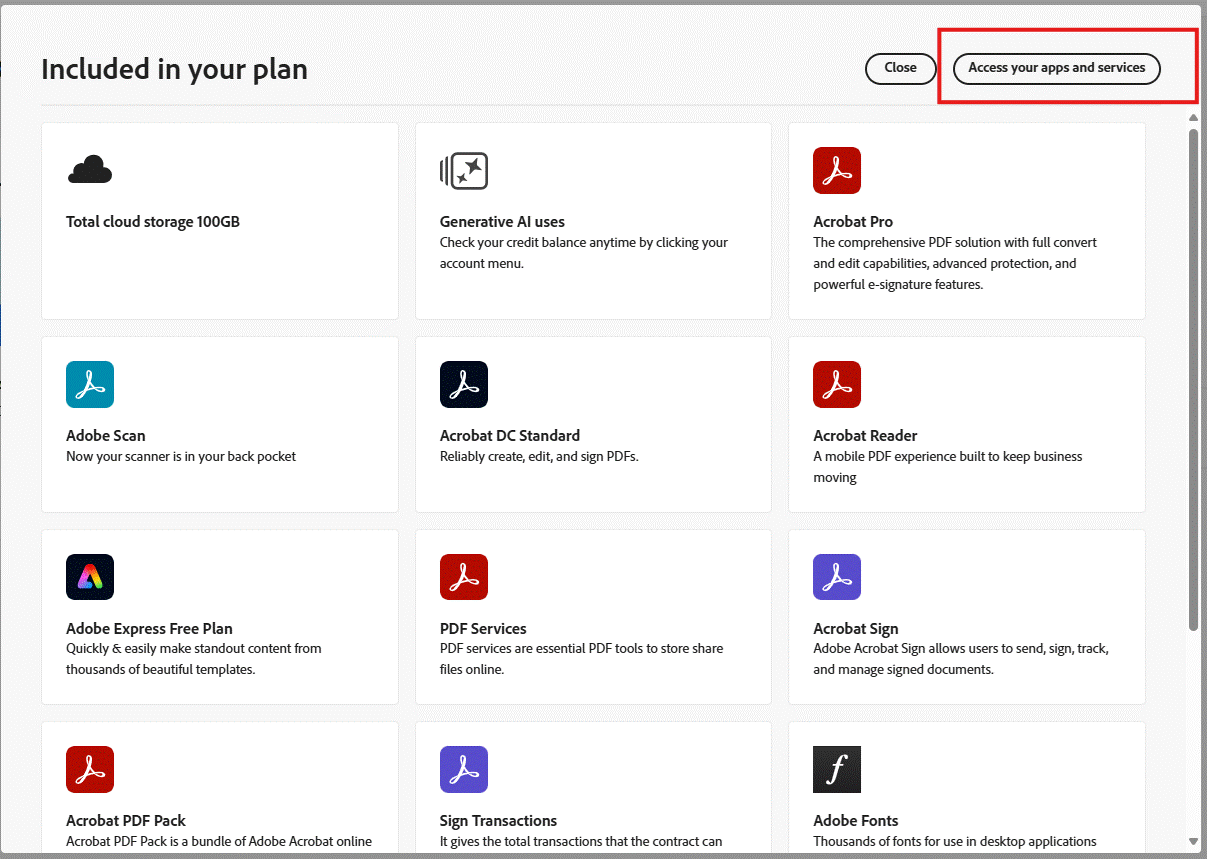This screenshot has width=1207, height=859.
Task: Click the Acrobat Pro app icon
Action: (x=837, y=171)
